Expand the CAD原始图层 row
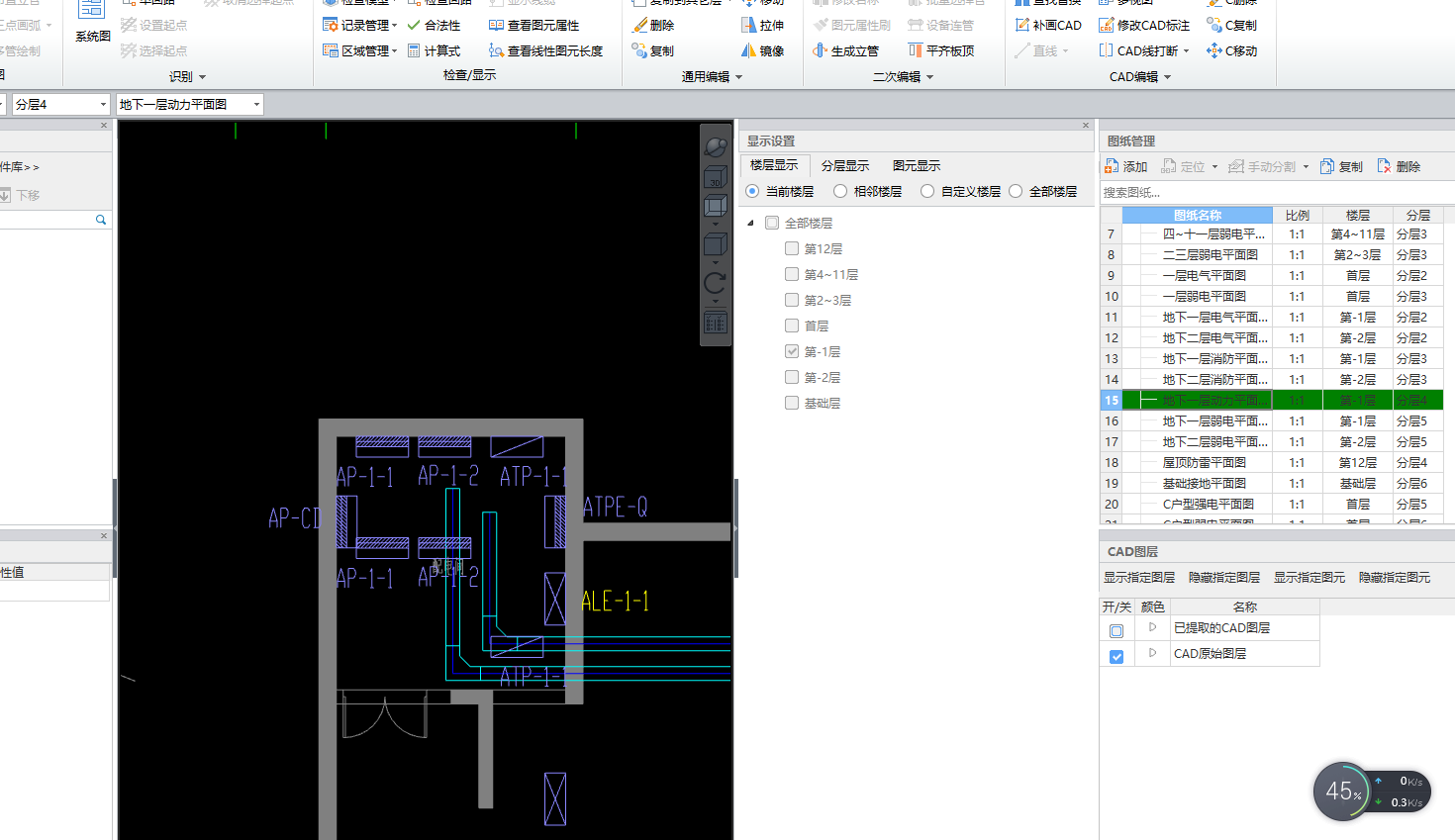The image size is (1455, 840). coord(1153,653)
